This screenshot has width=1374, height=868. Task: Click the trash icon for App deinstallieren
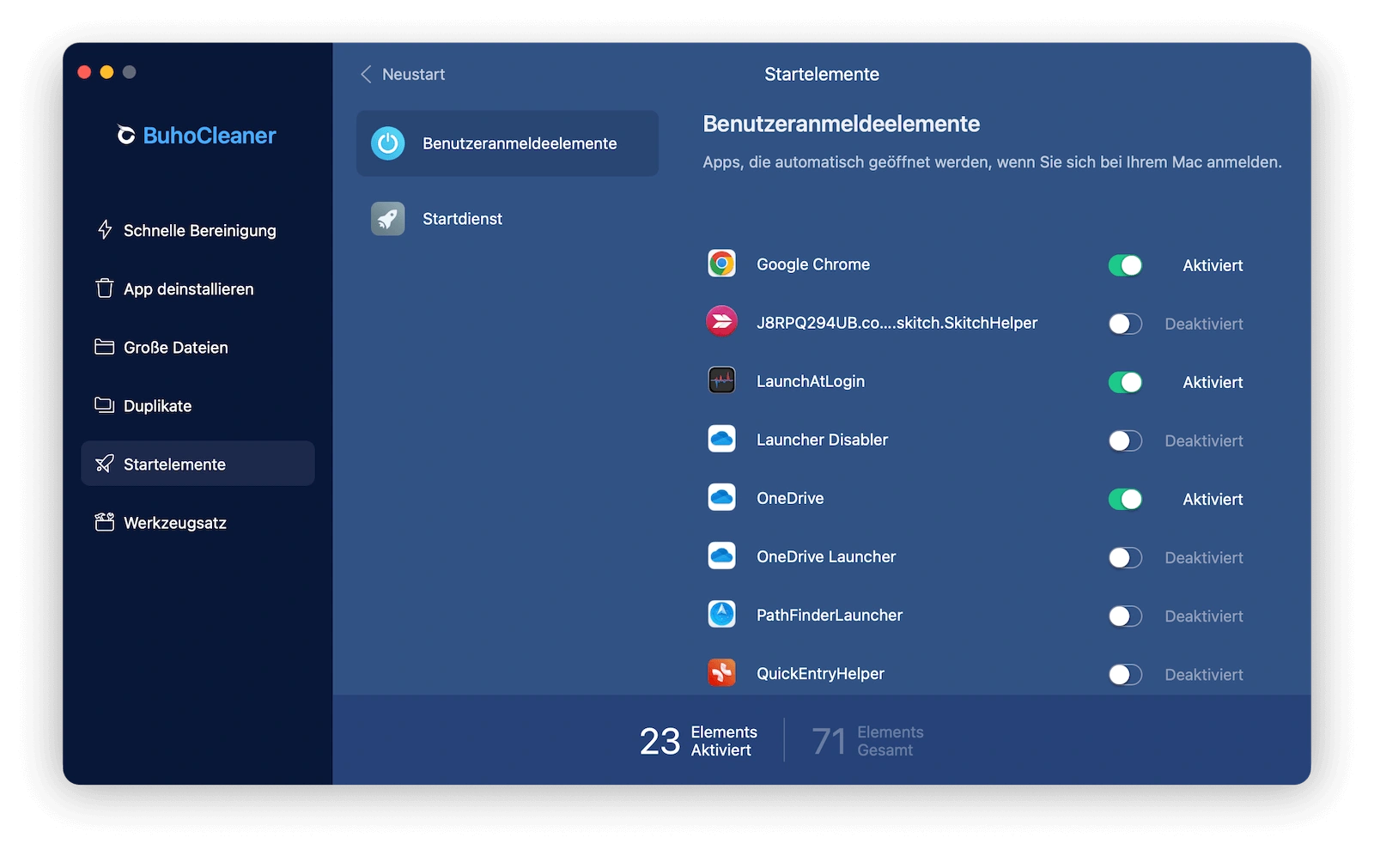(105, 288)
